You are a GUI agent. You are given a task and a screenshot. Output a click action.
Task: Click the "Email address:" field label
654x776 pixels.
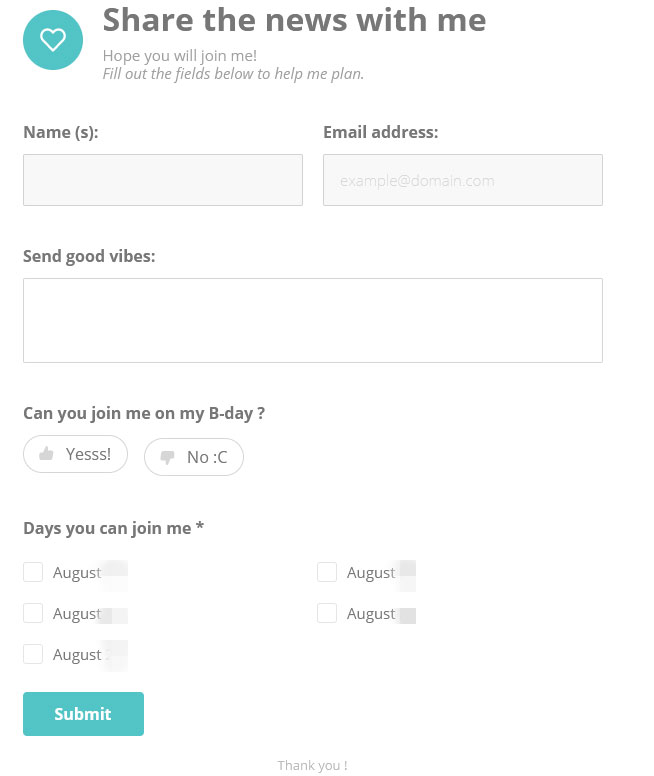[381, 132]
